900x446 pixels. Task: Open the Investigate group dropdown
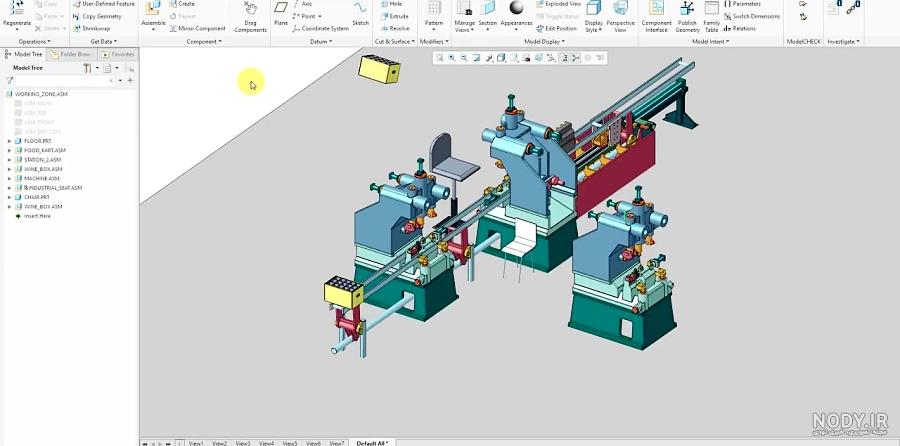pyautogui.click(x=844, y=41)
